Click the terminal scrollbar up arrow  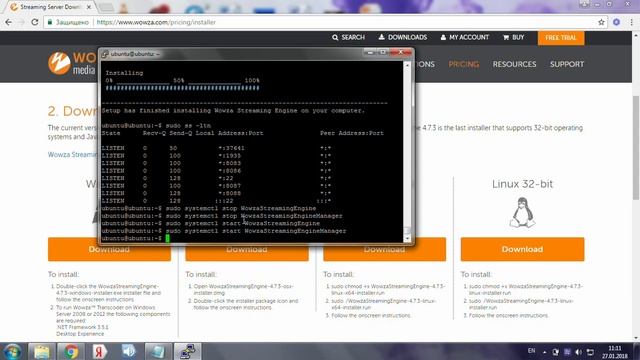(x=407, y=65)
